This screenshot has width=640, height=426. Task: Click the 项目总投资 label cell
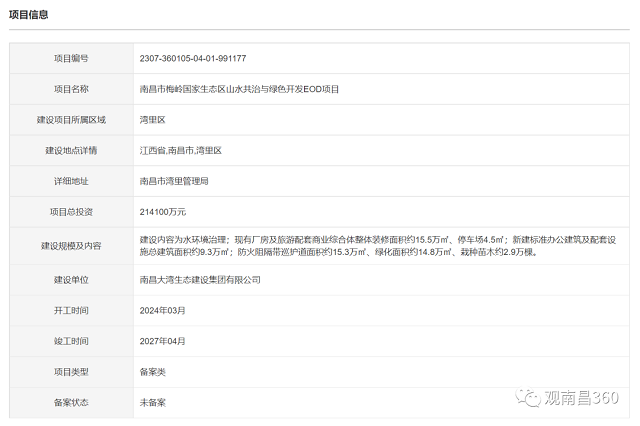[71, 212]
